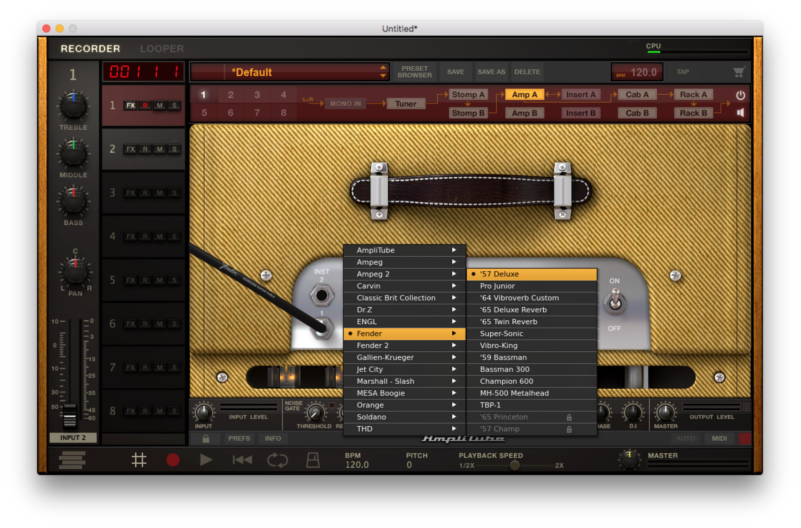This screenshot has width=801, height=528.
Task: Toggle the MONO IN routing button
Action: (345, 104)
